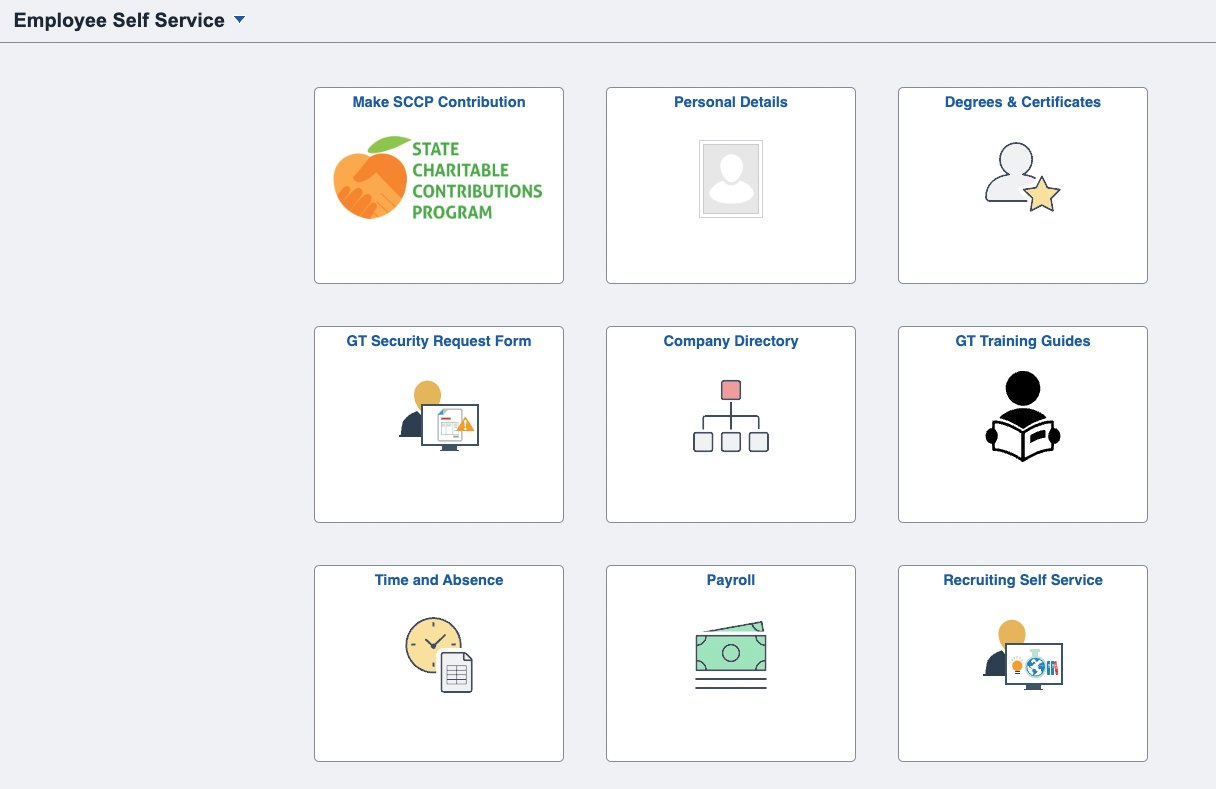Open the Company Directory org chart icon

pos(731,416)
